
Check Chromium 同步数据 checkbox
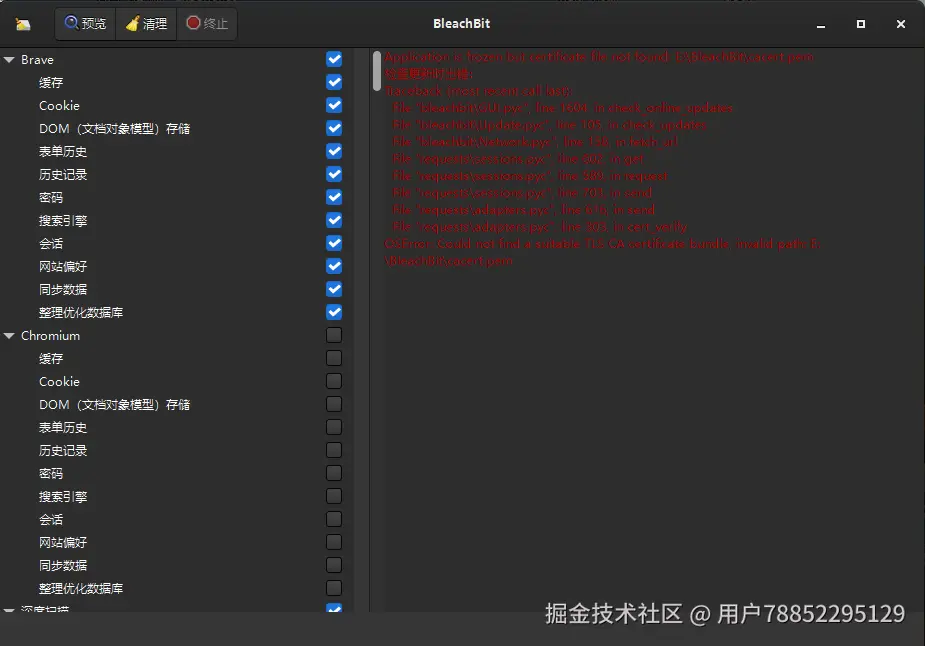coord(334,565)
